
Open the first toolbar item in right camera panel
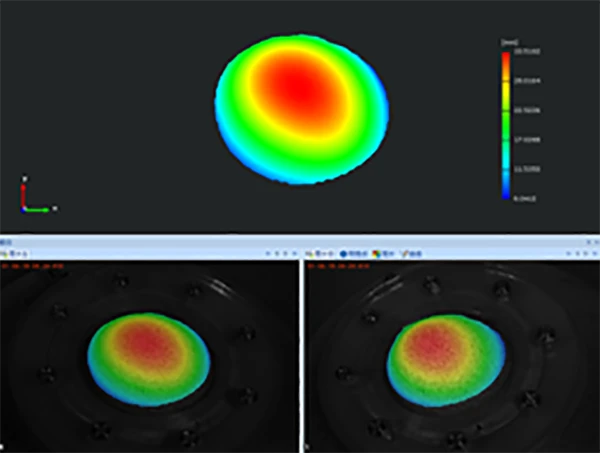click(320, 253)
